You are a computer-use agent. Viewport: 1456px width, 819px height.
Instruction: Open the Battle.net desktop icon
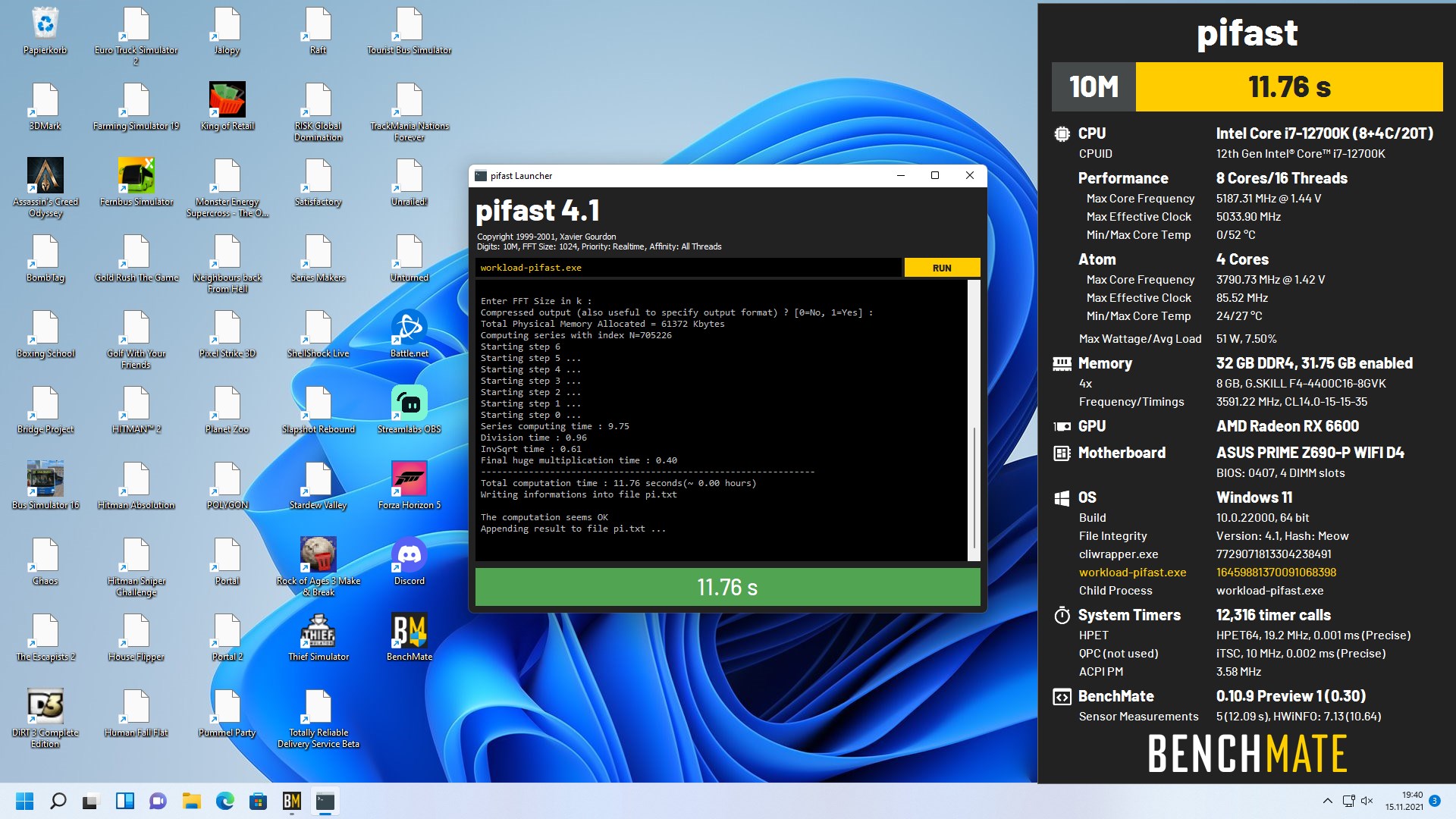(x=409, y=334)
